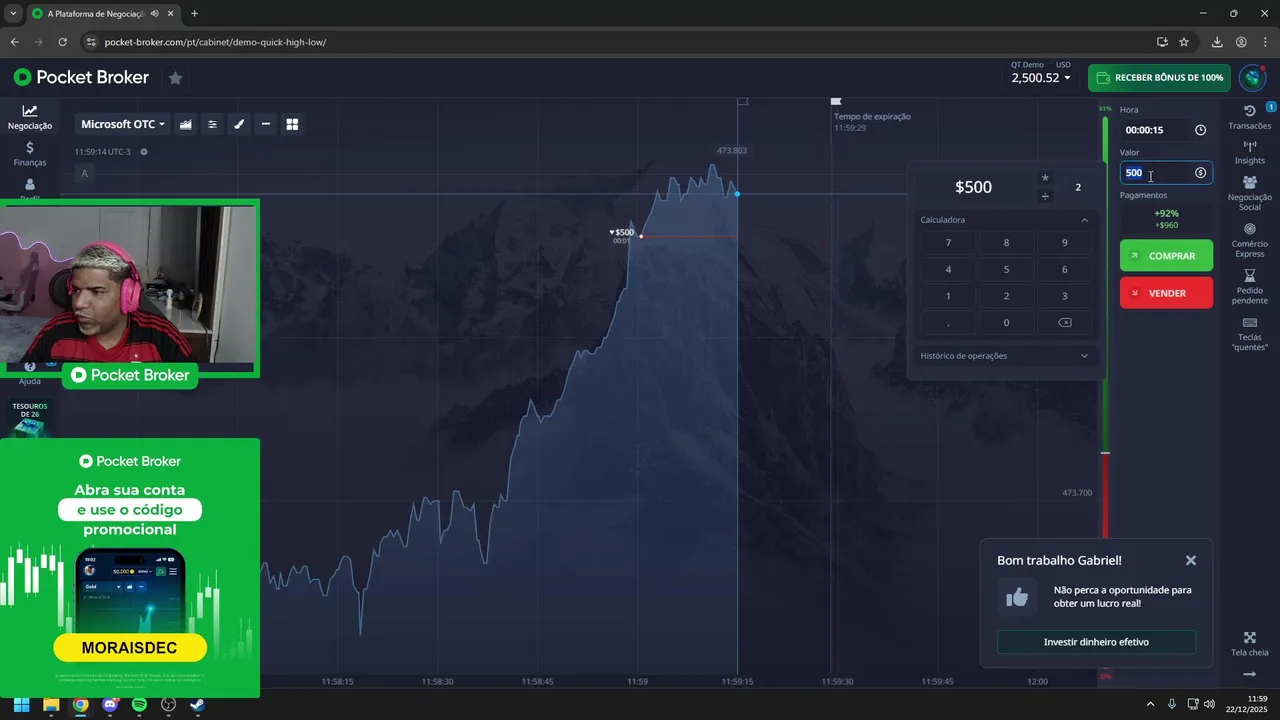Open time zone gear settings

[144, 152]
